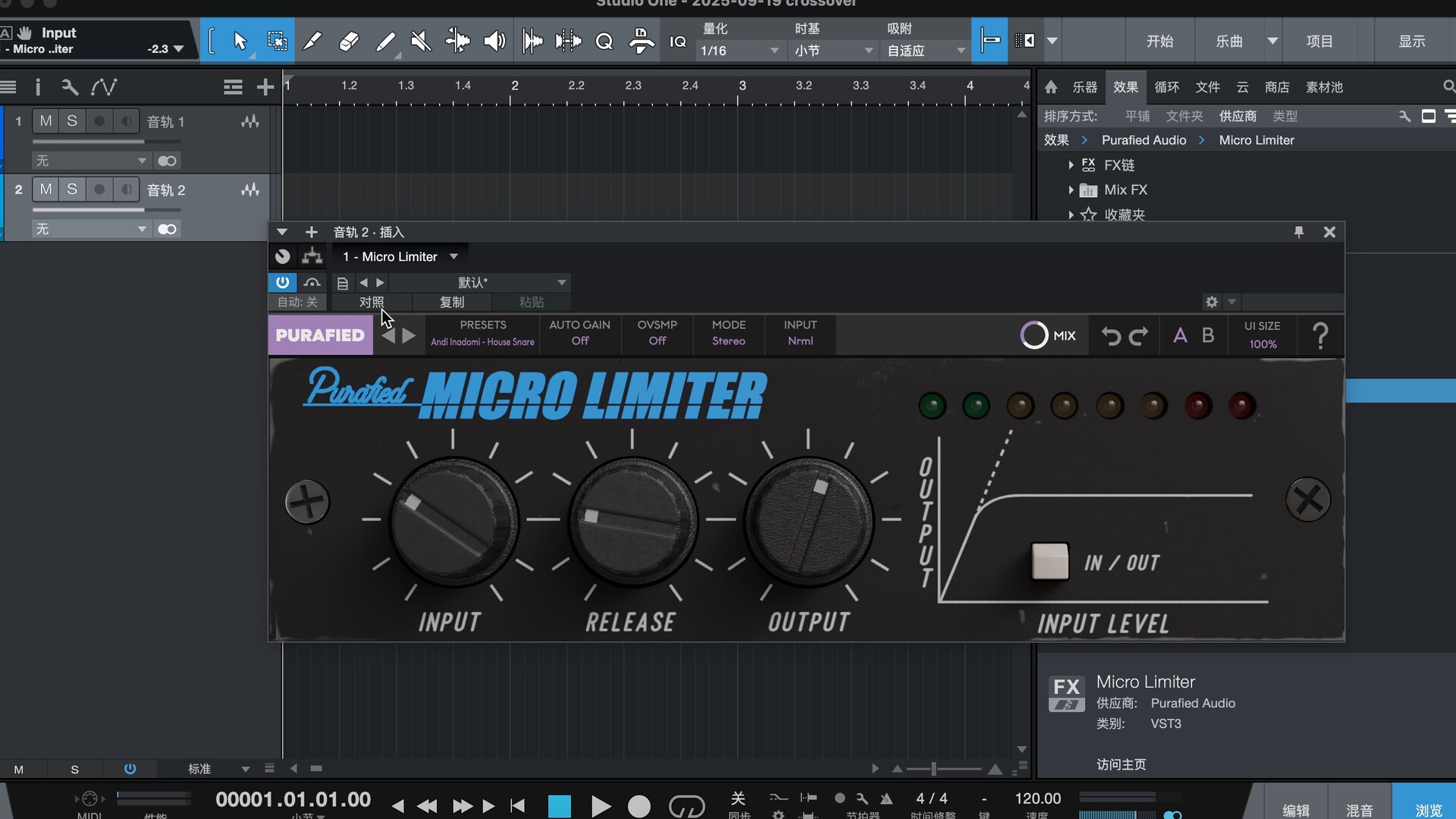Add a new track with plus icon
The width and height of the screenshot is (1456, 819).
click(265, 87)
